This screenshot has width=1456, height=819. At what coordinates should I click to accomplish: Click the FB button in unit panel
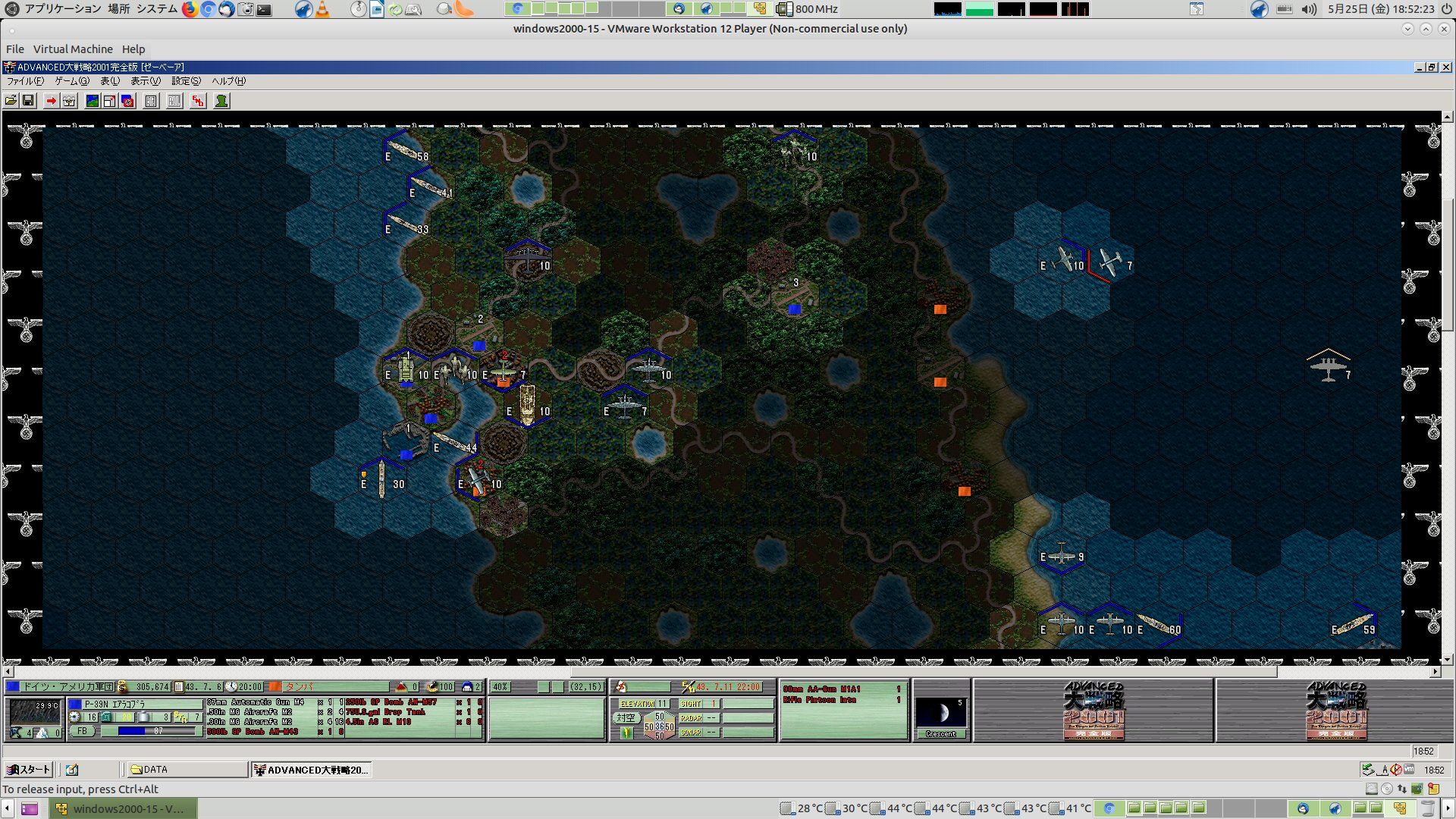point(82,731)
